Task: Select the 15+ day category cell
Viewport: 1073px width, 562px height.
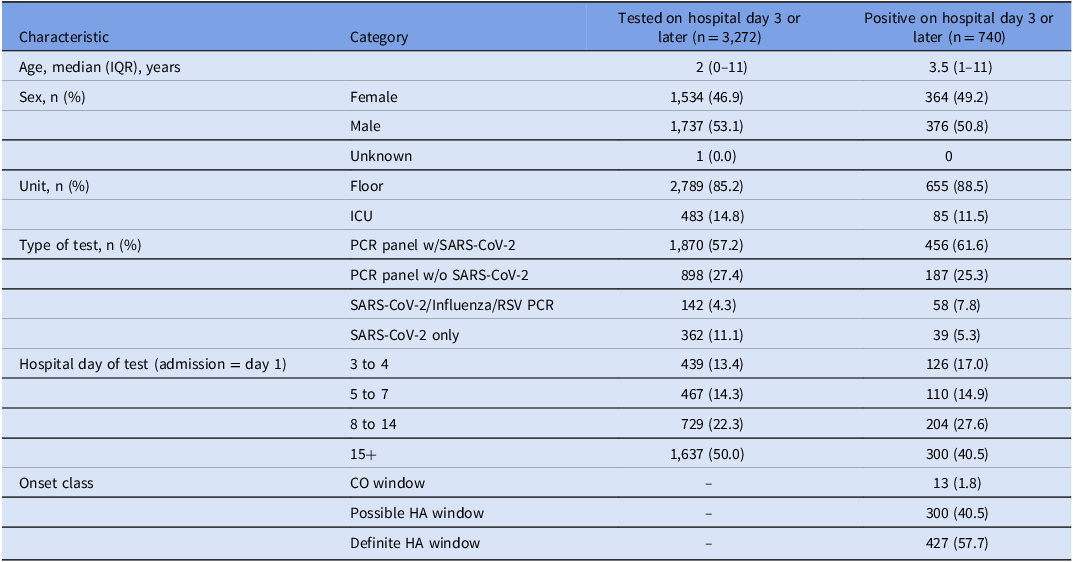Action: pos(363,455)
